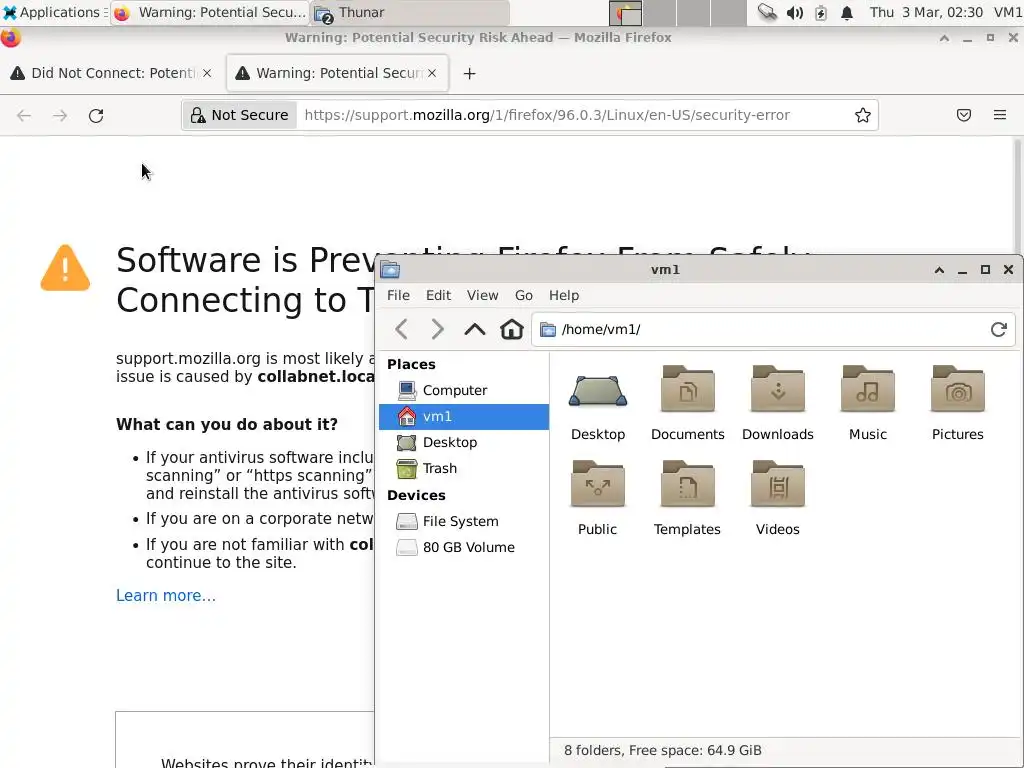Switch to 'Warning: Potential Security' tab
This screenshot has height=768, width=1024.
[x=337, y=73]
